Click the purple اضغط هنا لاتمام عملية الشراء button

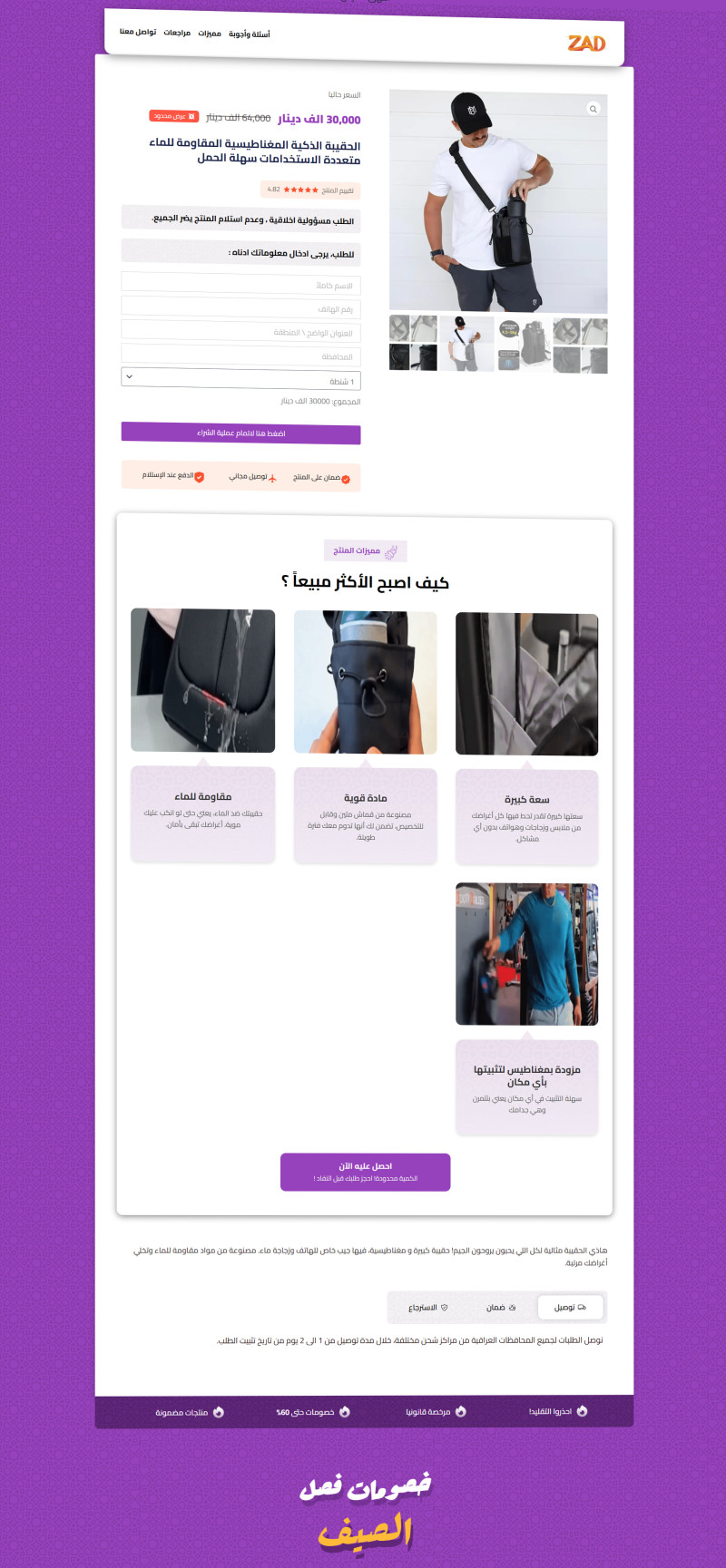[x=240, y=433]
